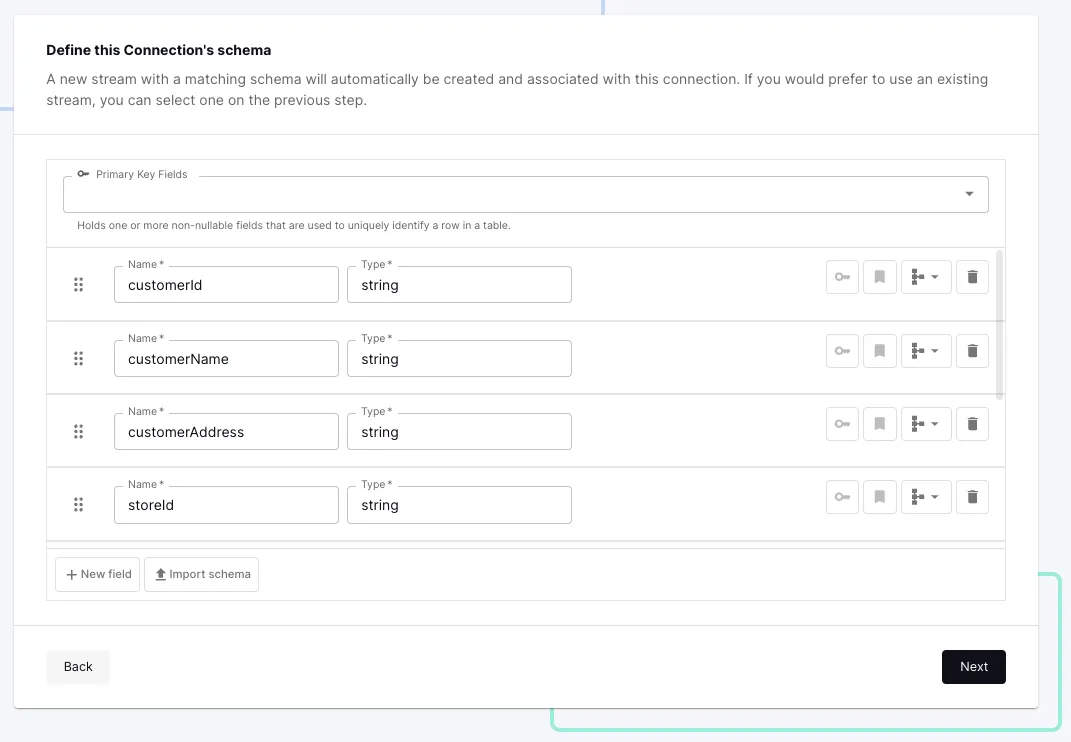The width and height of the screenshot is (1071, 742).
Task: Click the customerName Name field
Action: click(226, 359)
